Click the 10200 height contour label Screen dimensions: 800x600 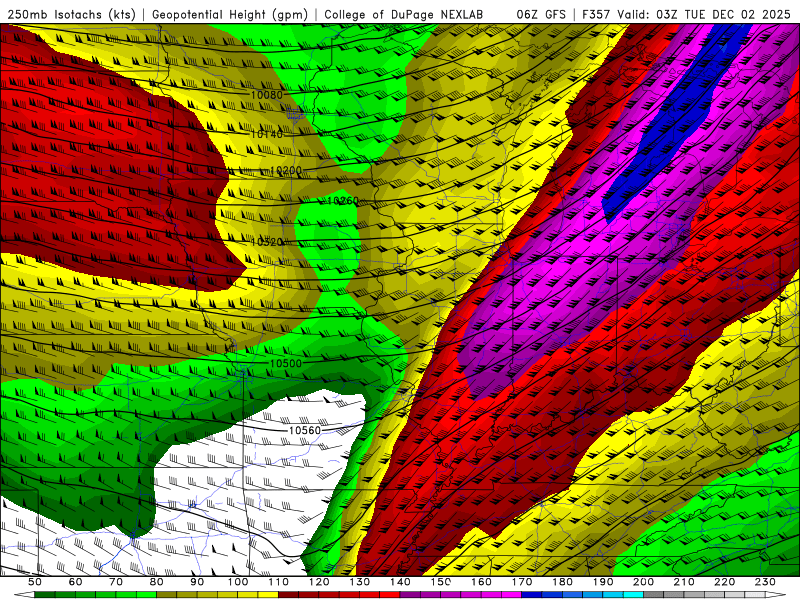(x=286, y=170)
